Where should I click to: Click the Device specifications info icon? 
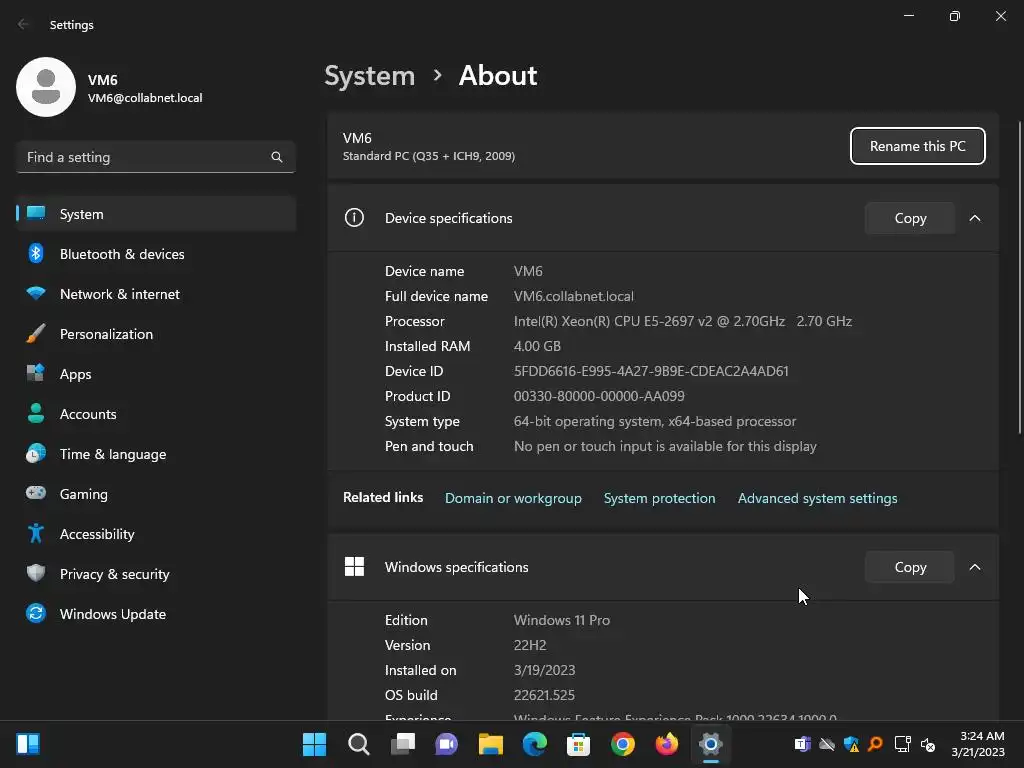354,217
